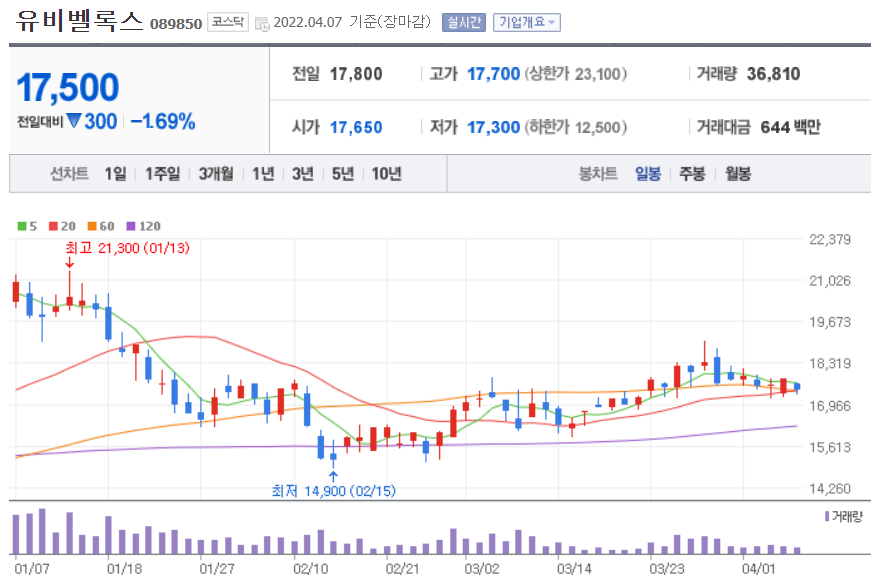Screen dimensions: 871x581
Task: Switch to 3개월 line chart
Action: [216, 174]
